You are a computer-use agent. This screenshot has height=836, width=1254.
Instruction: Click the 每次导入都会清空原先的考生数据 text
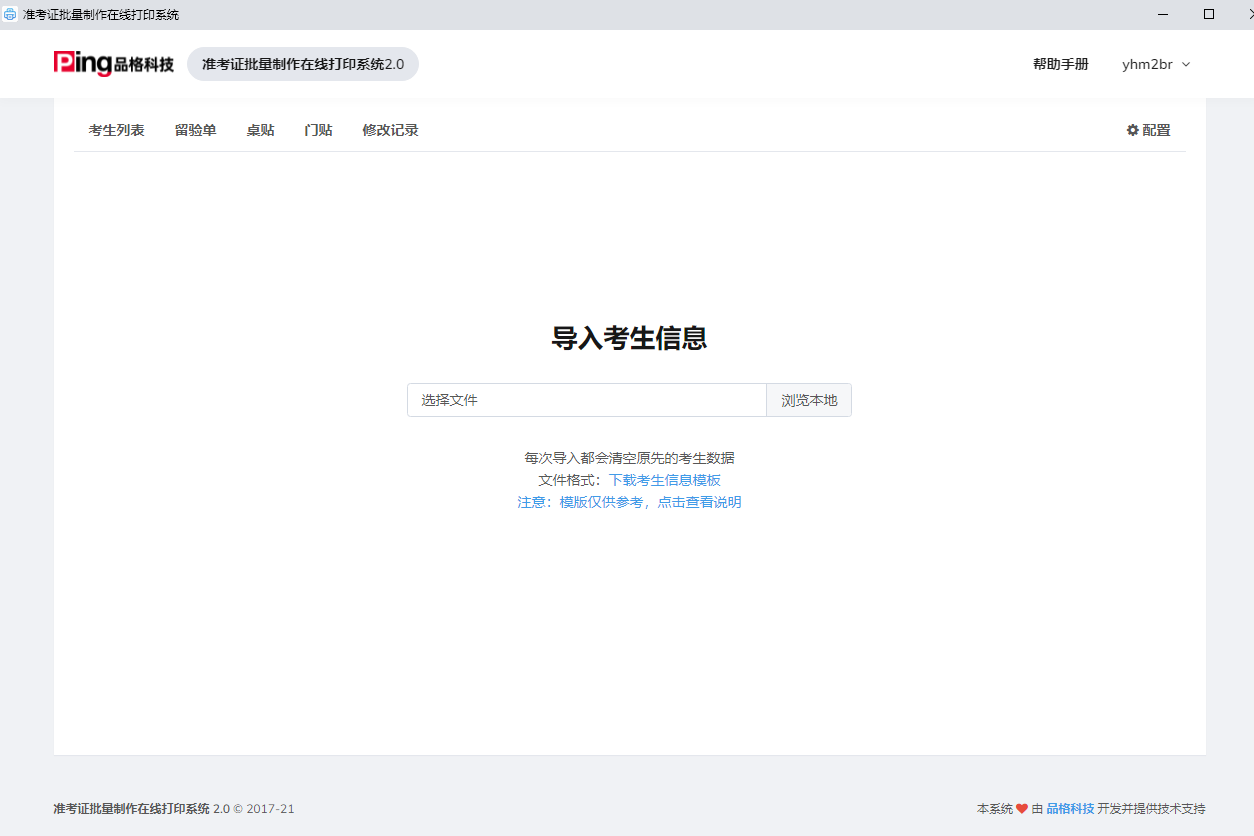click(630, 458)
